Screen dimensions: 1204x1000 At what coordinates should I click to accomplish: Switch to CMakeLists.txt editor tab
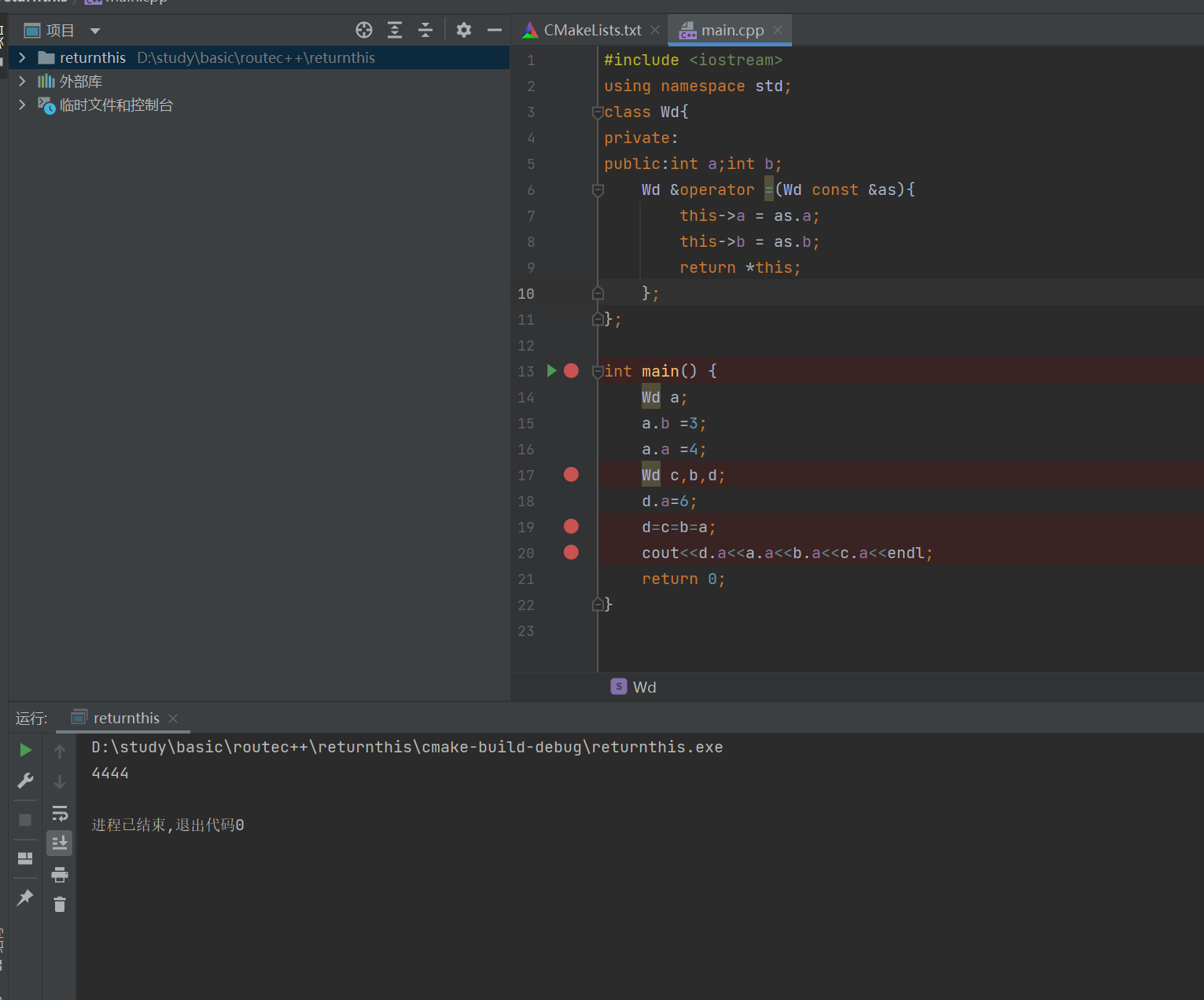coord(592,30)
